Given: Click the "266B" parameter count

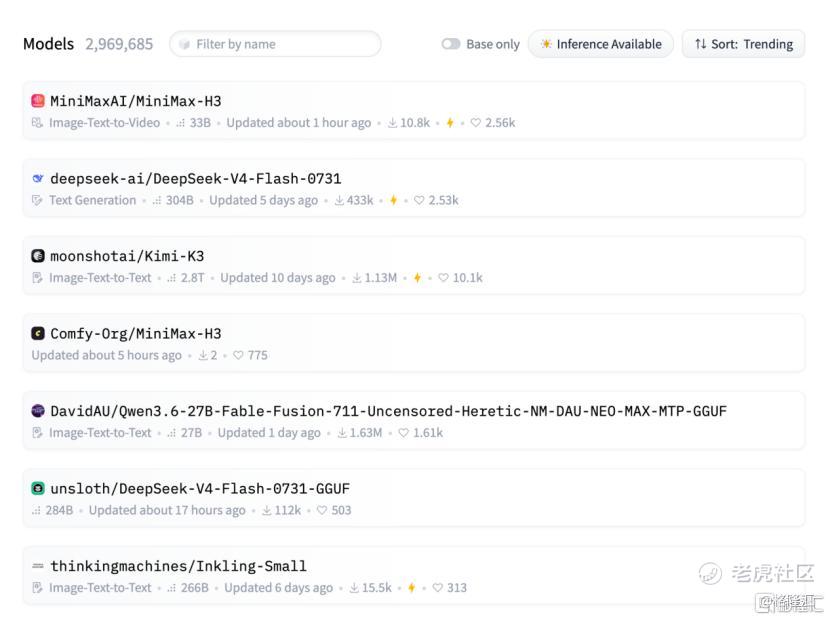Looking at the screenshot, I should (x=194, y=588).
